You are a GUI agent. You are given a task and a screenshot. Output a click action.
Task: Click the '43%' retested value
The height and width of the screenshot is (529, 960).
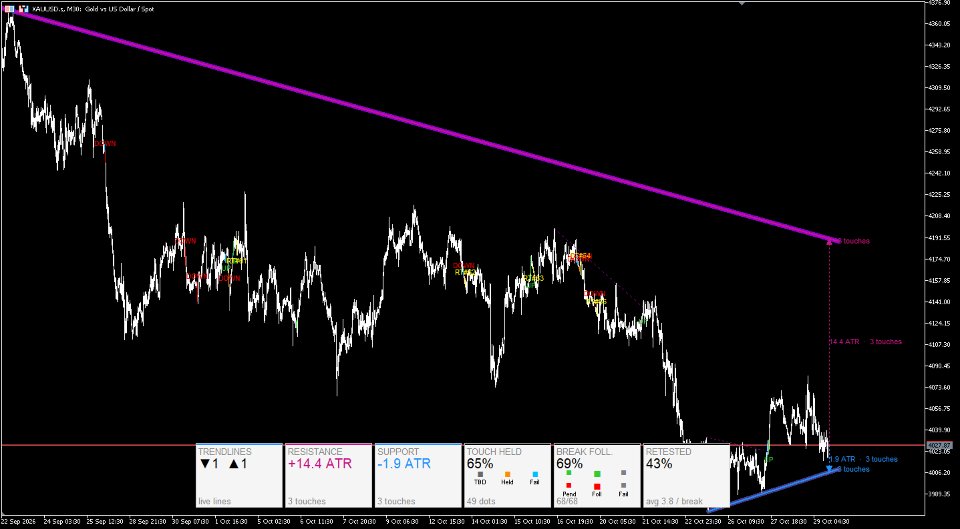[659, 464]
